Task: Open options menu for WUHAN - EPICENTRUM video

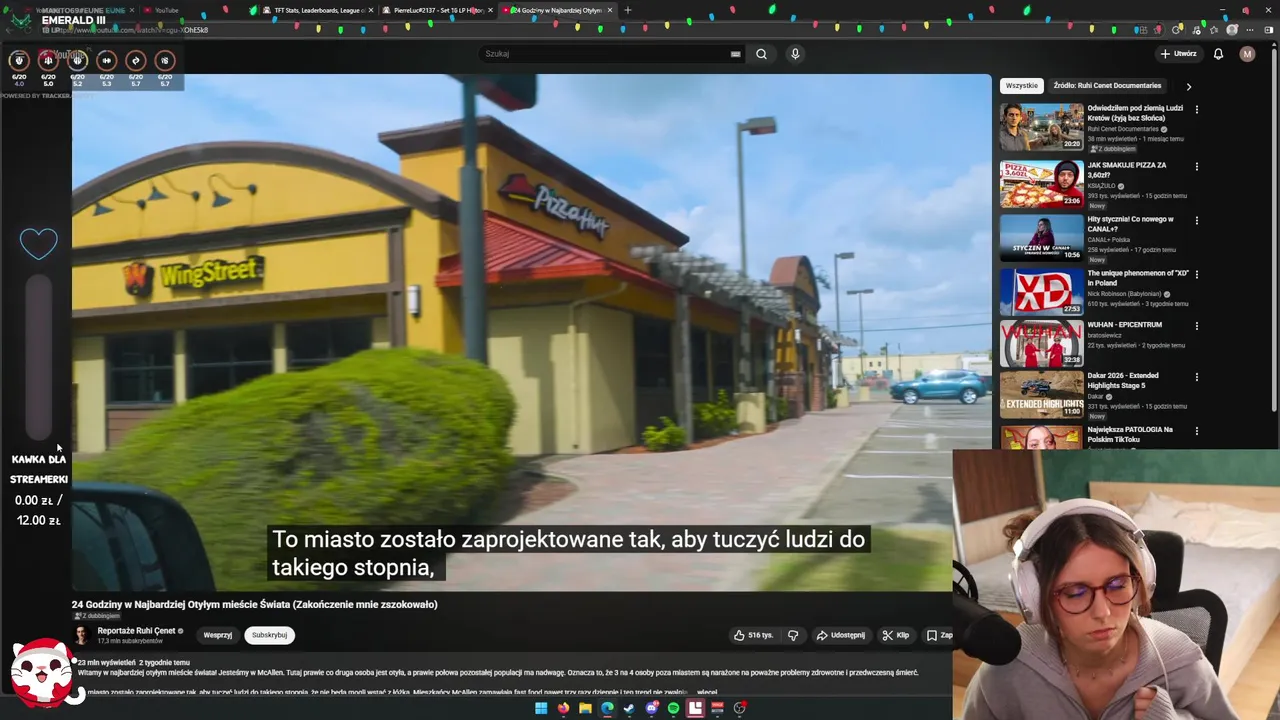Action: [1197, 326]
